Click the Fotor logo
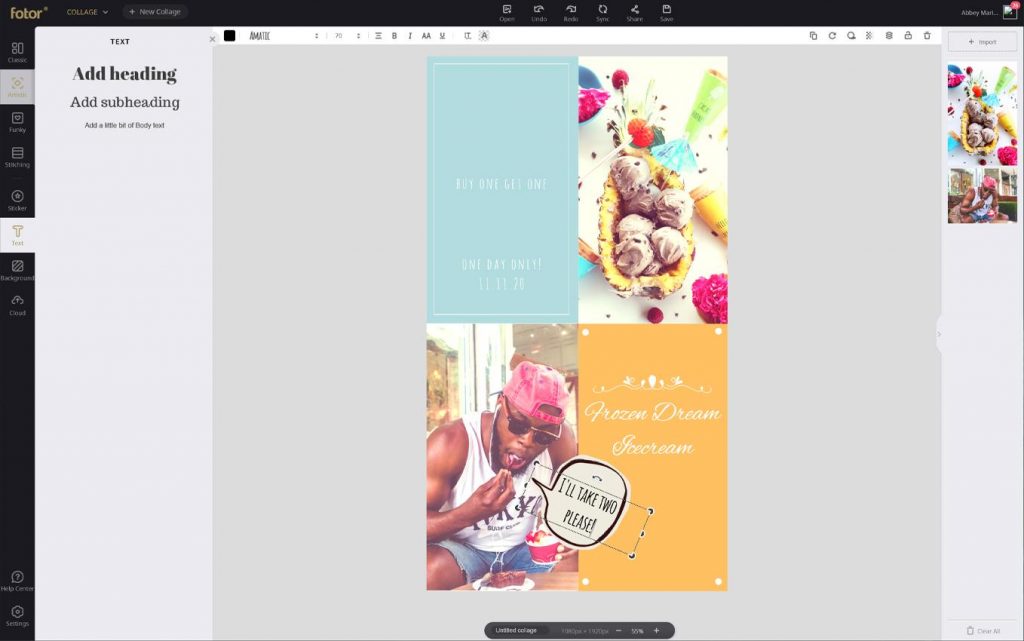The image size is (1024, 641). coord(28,12)
